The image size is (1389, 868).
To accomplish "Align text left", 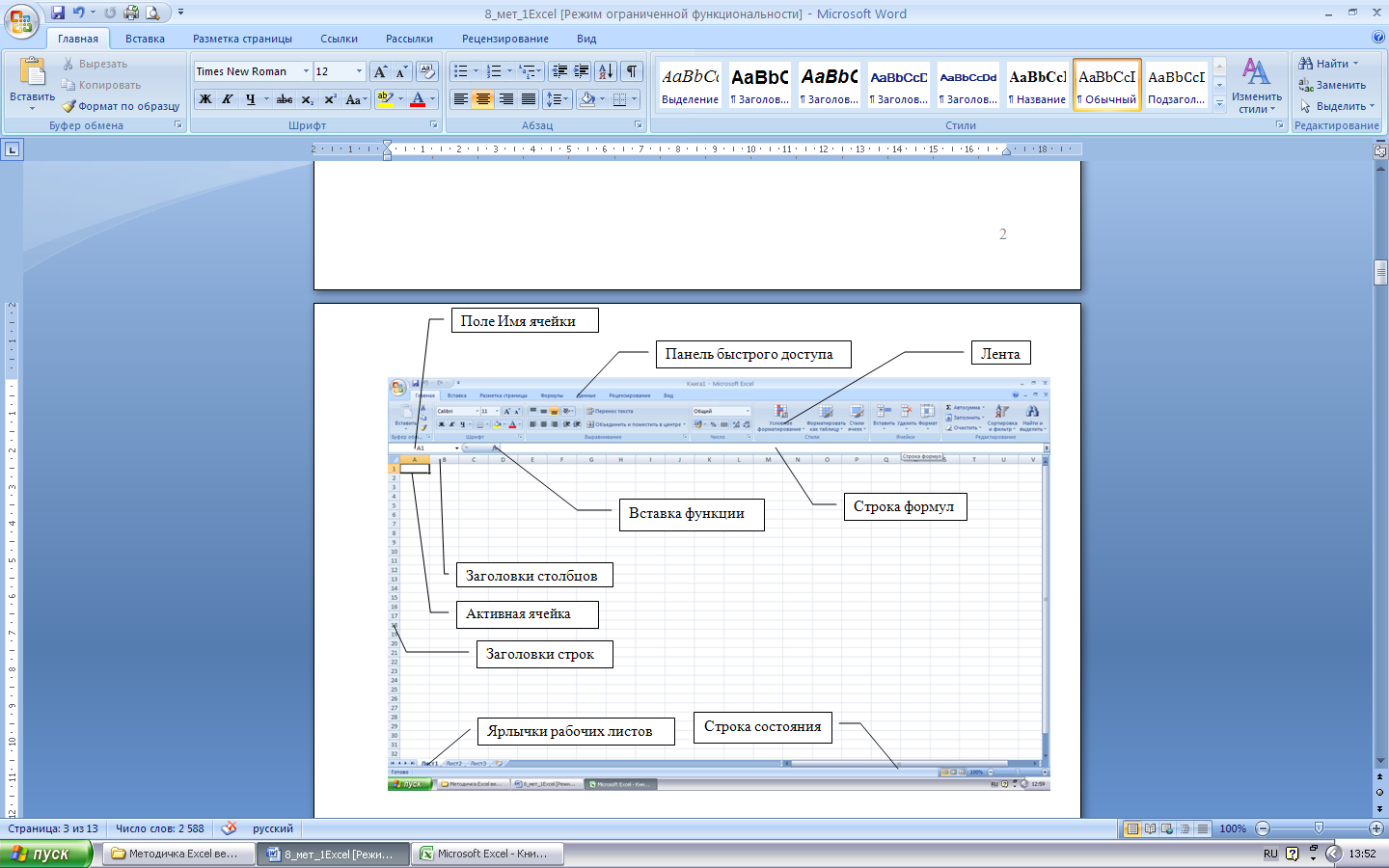I will [461, 99].
